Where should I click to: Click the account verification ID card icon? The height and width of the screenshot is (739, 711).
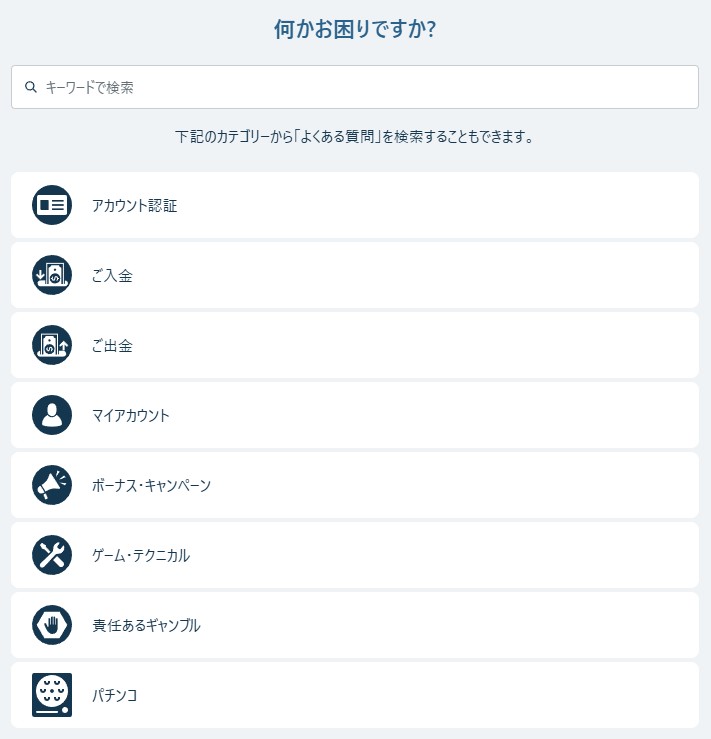click(52, 205)
